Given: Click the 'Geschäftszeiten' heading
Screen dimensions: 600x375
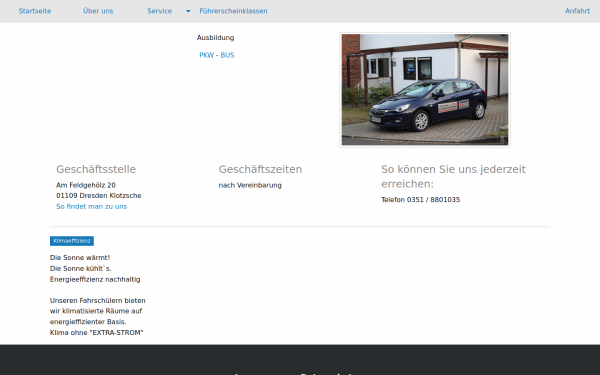Looking at the screenshot, I should coord(260,169).
